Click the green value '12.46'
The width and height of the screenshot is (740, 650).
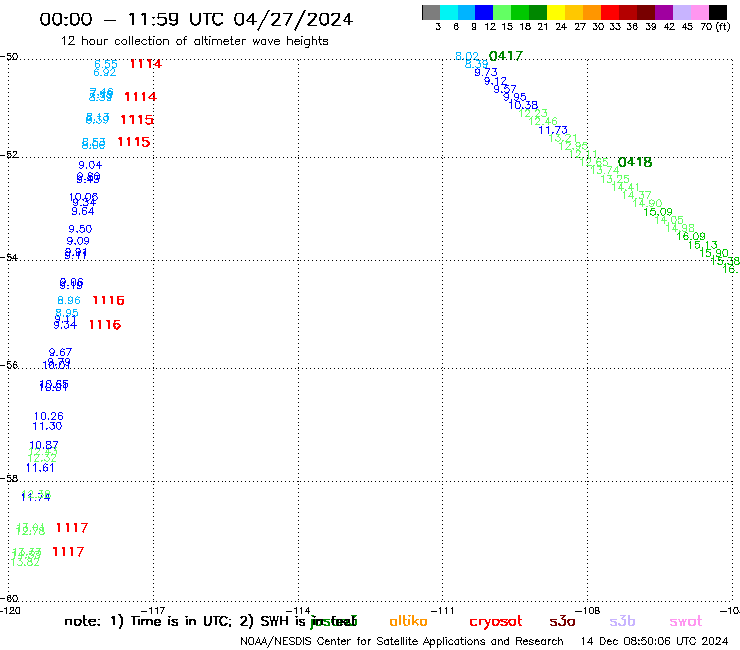[x=543, y=121]
